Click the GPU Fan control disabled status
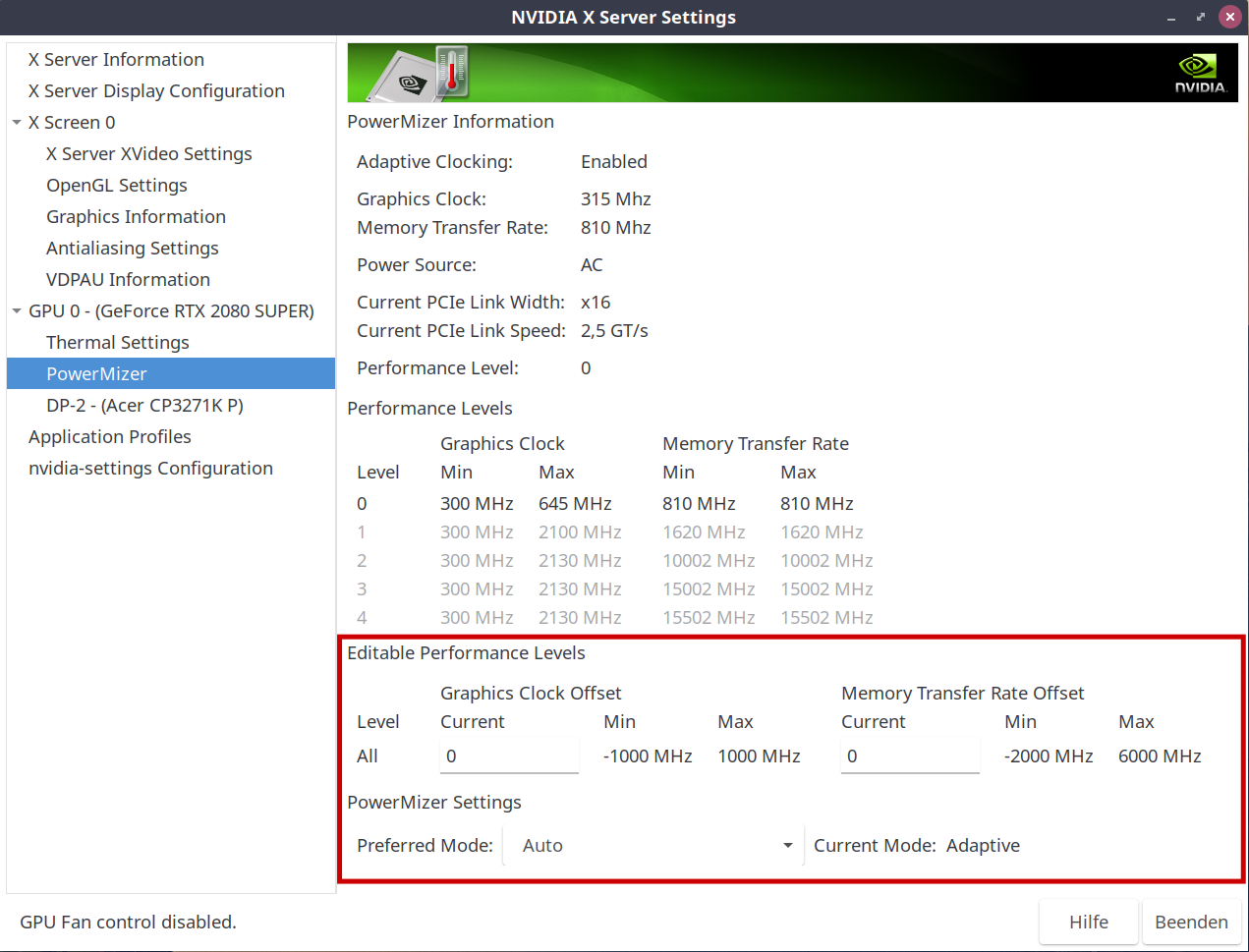 point(128,923)
